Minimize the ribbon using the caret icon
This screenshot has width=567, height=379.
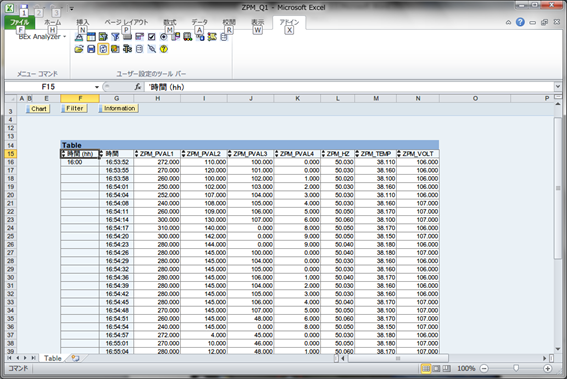[x=508, y=22]
